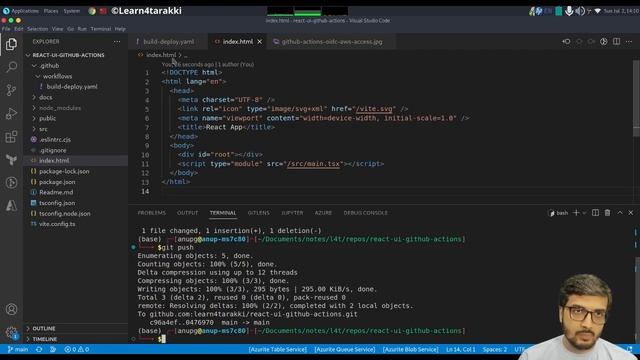This screenshot has width=640, height=360.
Task: Open the Run and Debug view
Action: point(11,113)
